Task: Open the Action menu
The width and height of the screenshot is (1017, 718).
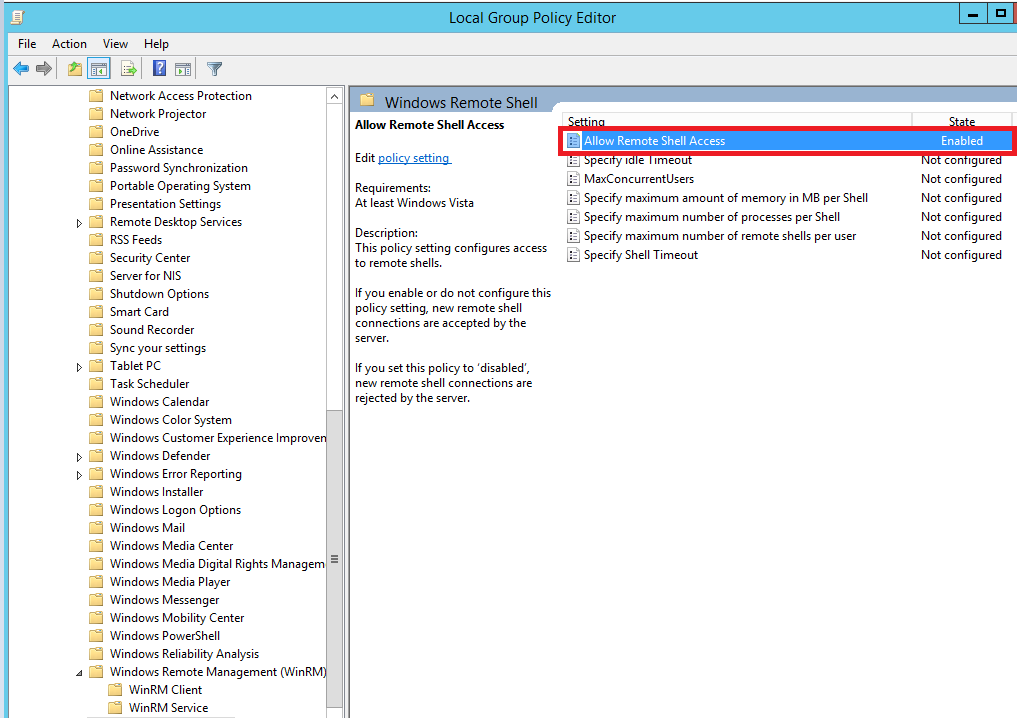Action: 69,43
